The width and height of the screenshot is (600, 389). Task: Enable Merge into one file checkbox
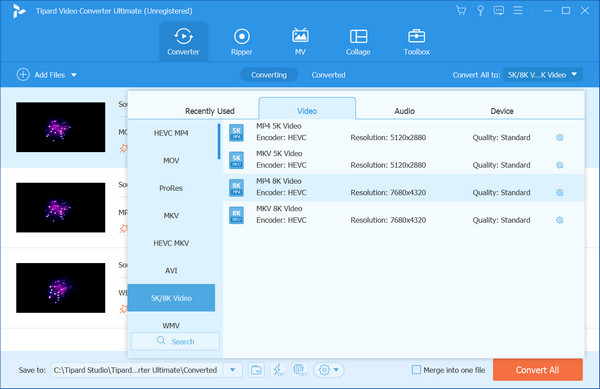[416, 369]
